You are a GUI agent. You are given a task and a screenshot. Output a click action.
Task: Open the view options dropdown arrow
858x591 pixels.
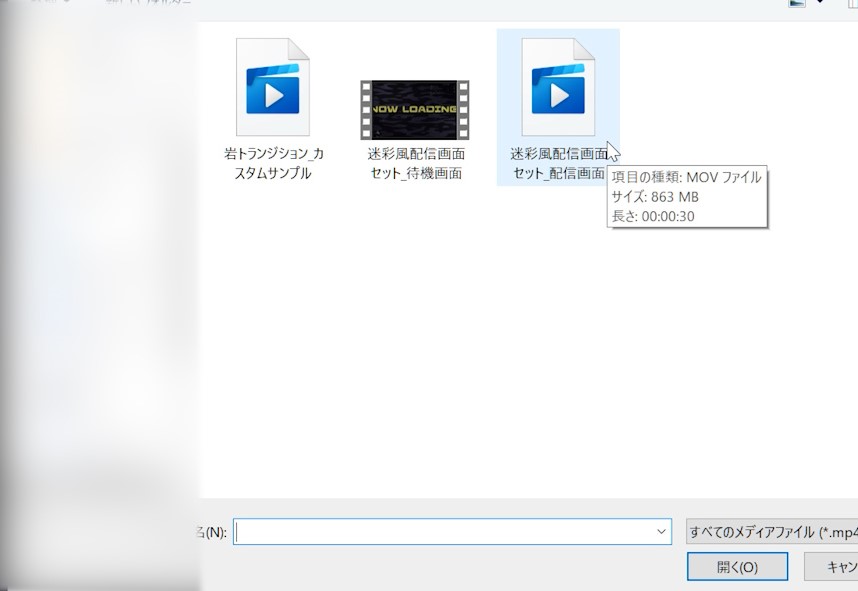pyautogui.click(x=821, y=3)
